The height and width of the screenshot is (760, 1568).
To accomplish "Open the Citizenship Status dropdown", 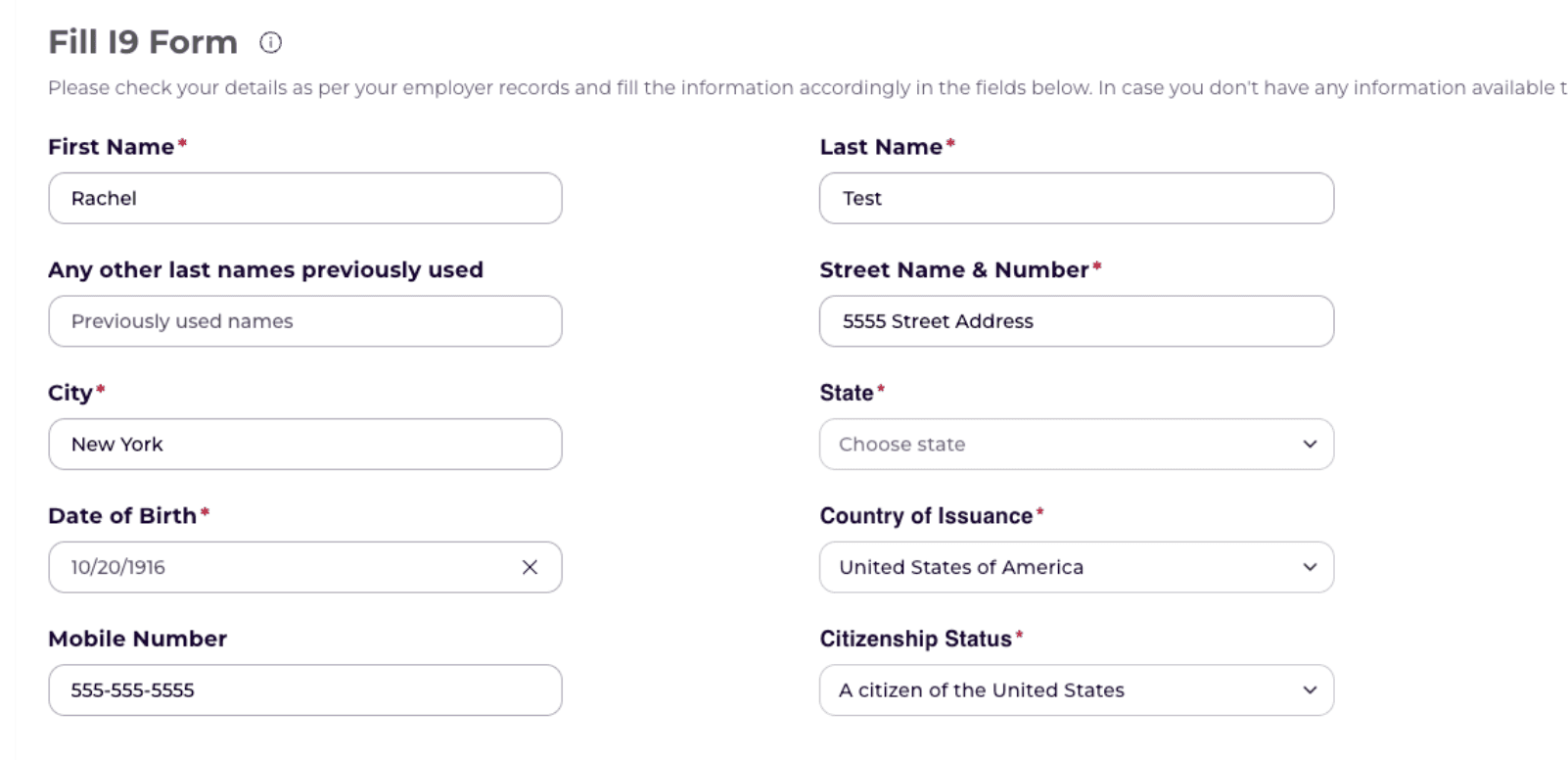I will (1077, 690).
